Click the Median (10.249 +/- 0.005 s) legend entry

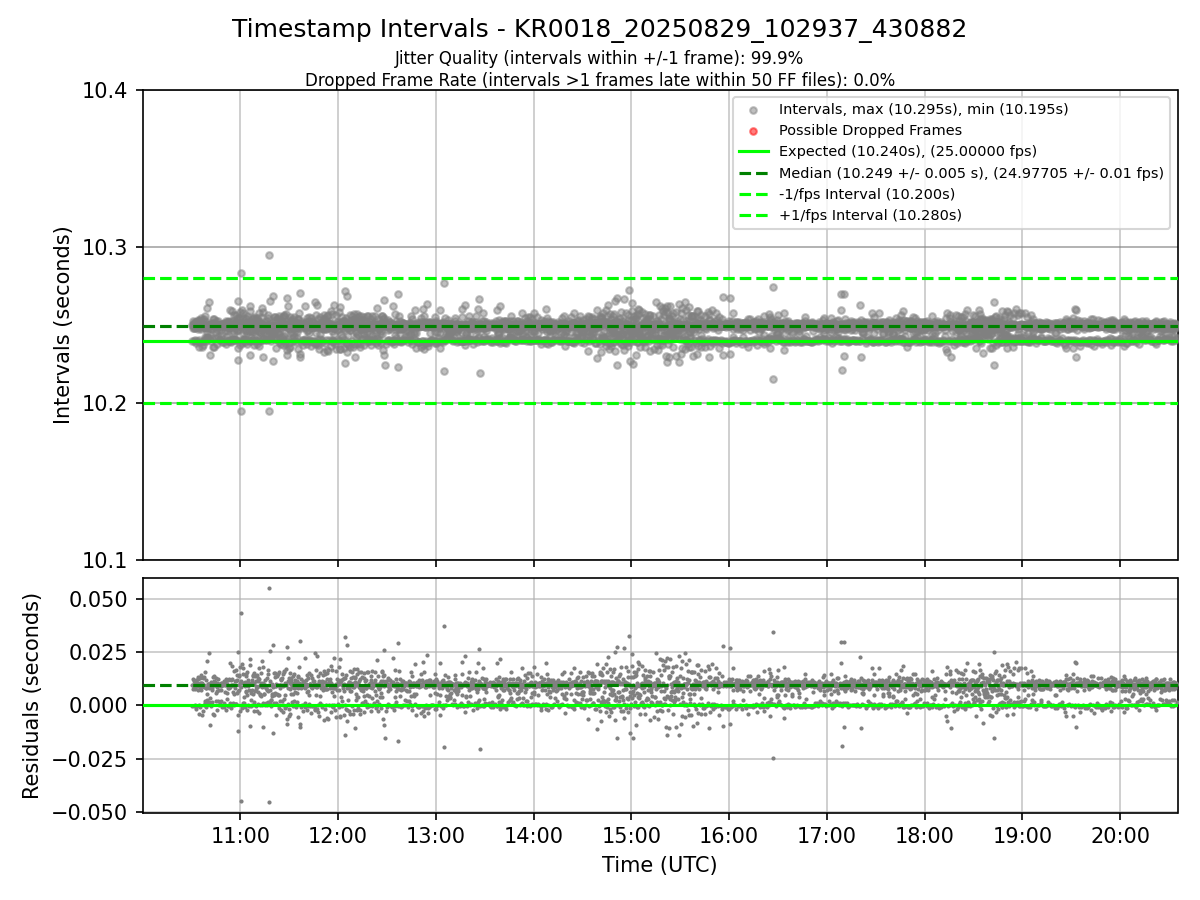pos(970,172)
